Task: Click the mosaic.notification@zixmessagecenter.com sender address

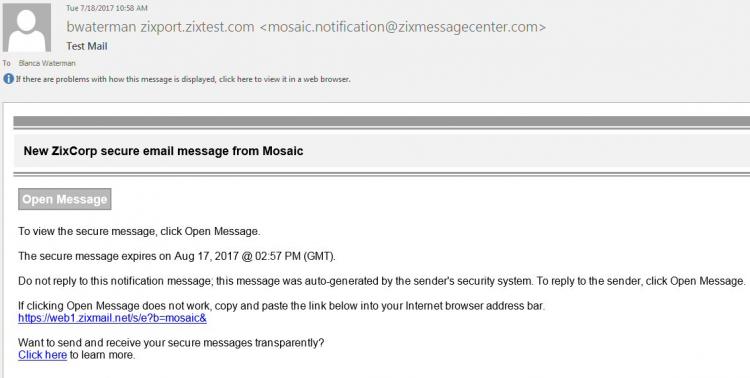Action: coord(402,27)
